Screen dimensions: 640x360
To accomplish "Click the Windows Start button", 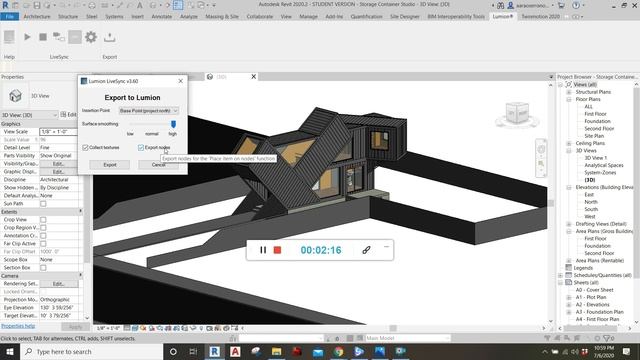I will tap(9, 351).
